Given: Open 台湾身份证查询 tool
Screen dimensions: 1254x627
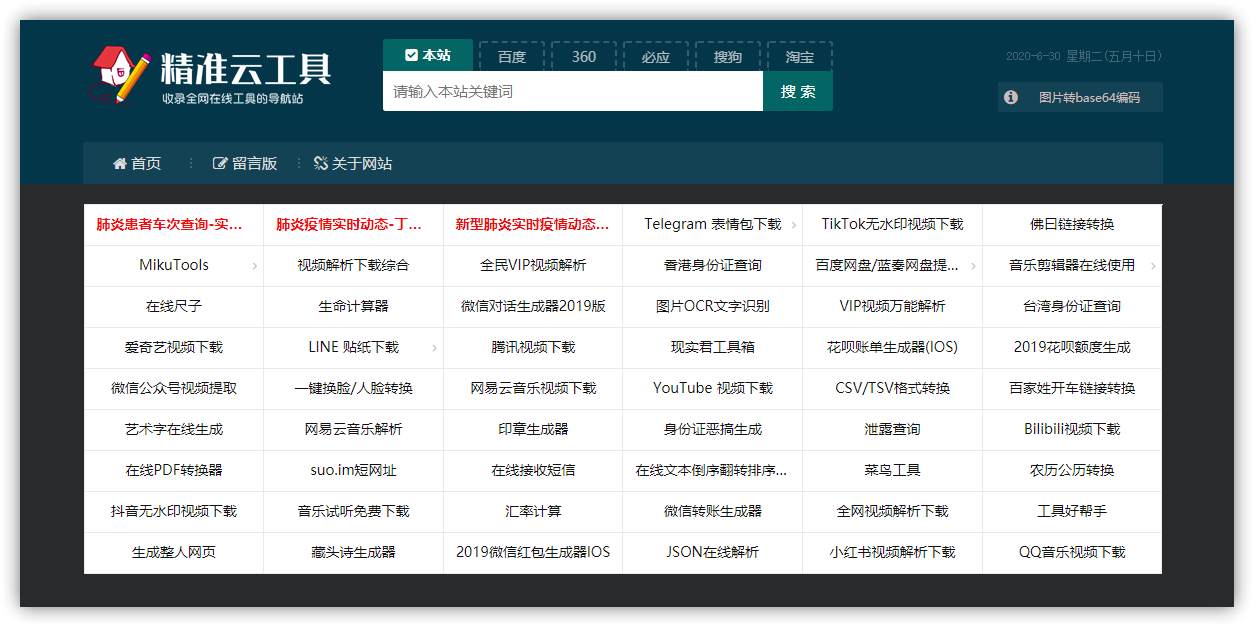Looking at the screenshot, I should pos(1072,307).
